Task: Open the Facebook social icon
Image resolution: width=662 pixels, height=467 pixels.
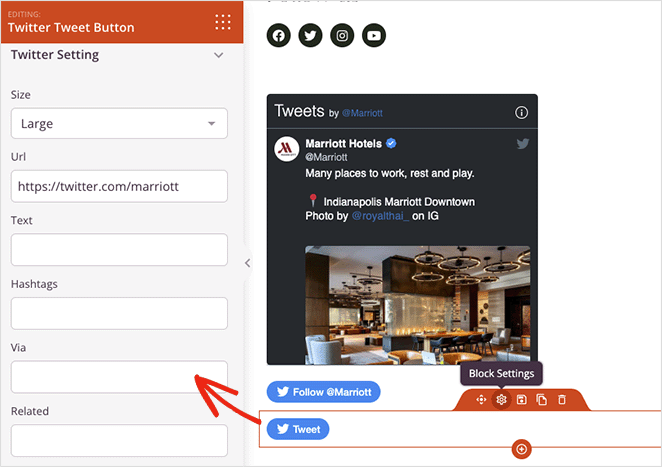Action: pyautogui.click(x=279, y=35)
